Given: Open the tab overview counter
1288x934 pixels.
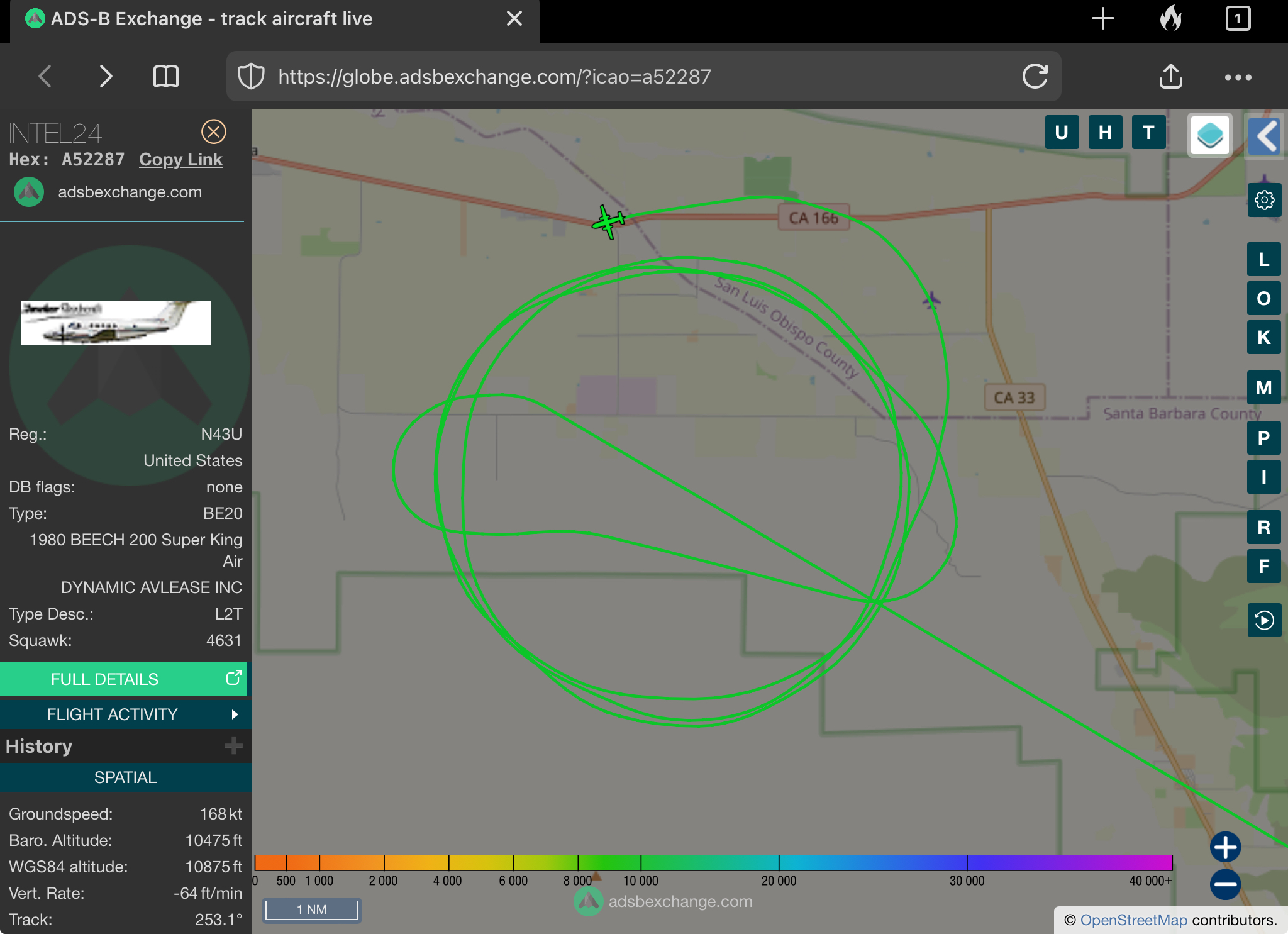Looking at the screenshot, I should point(1238,18).
